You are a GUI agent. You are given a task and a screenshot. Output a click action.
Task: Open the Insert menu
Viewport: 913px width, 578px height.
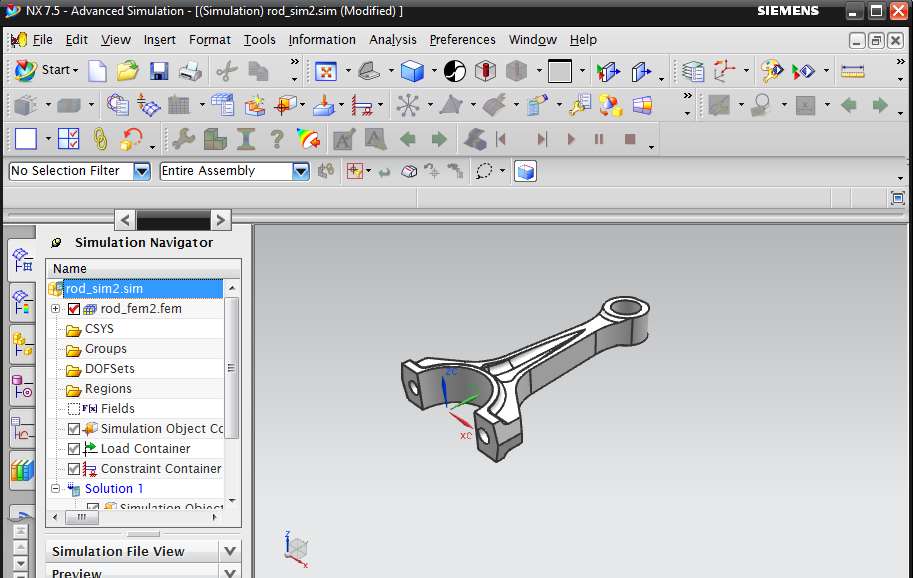[160, 40]
